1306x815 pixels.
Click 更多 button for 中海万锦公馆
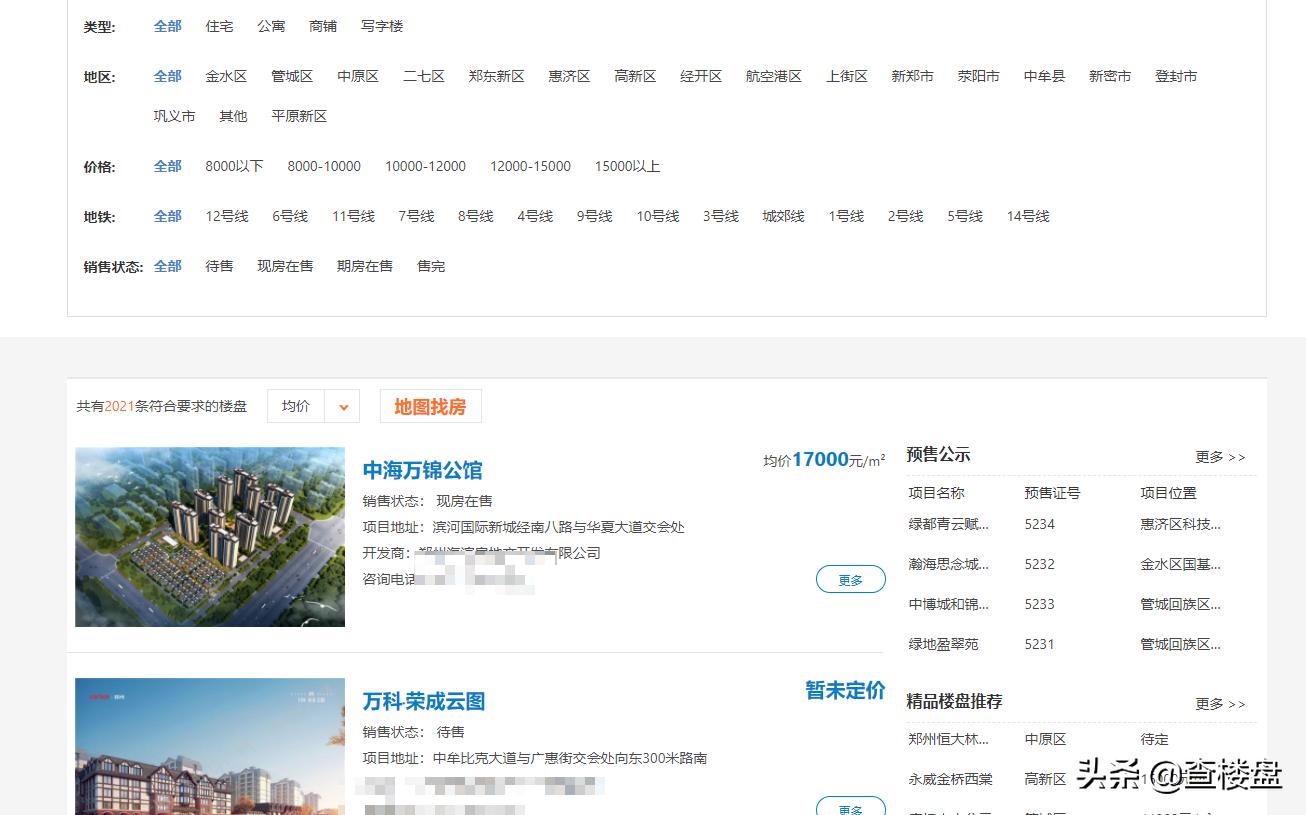point(850,578)
